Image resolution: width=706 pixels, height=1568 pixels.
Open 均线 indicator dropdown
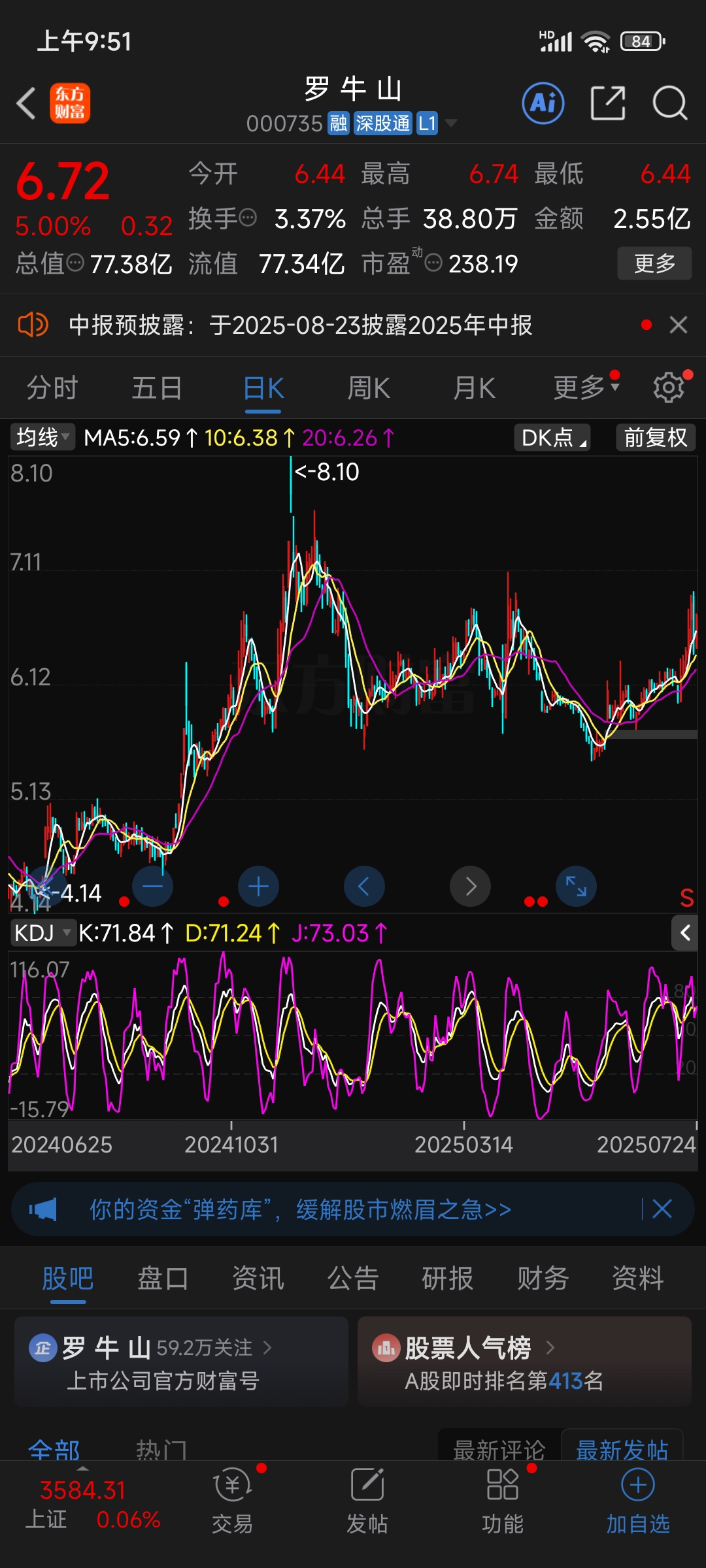pyautogui.click(x=42, y=437)
